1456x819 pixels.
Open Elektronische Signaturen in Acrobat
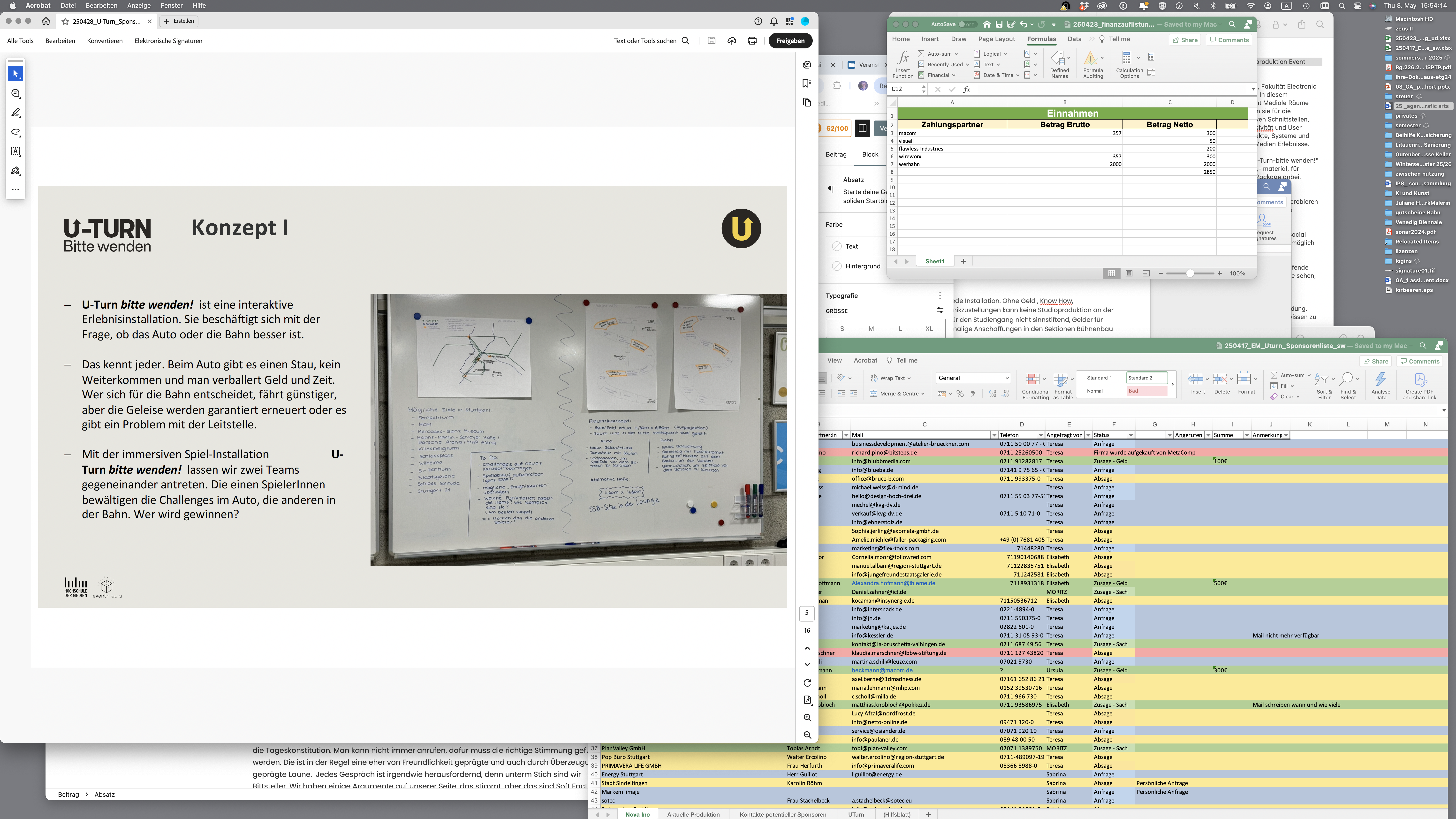[168, 41]
